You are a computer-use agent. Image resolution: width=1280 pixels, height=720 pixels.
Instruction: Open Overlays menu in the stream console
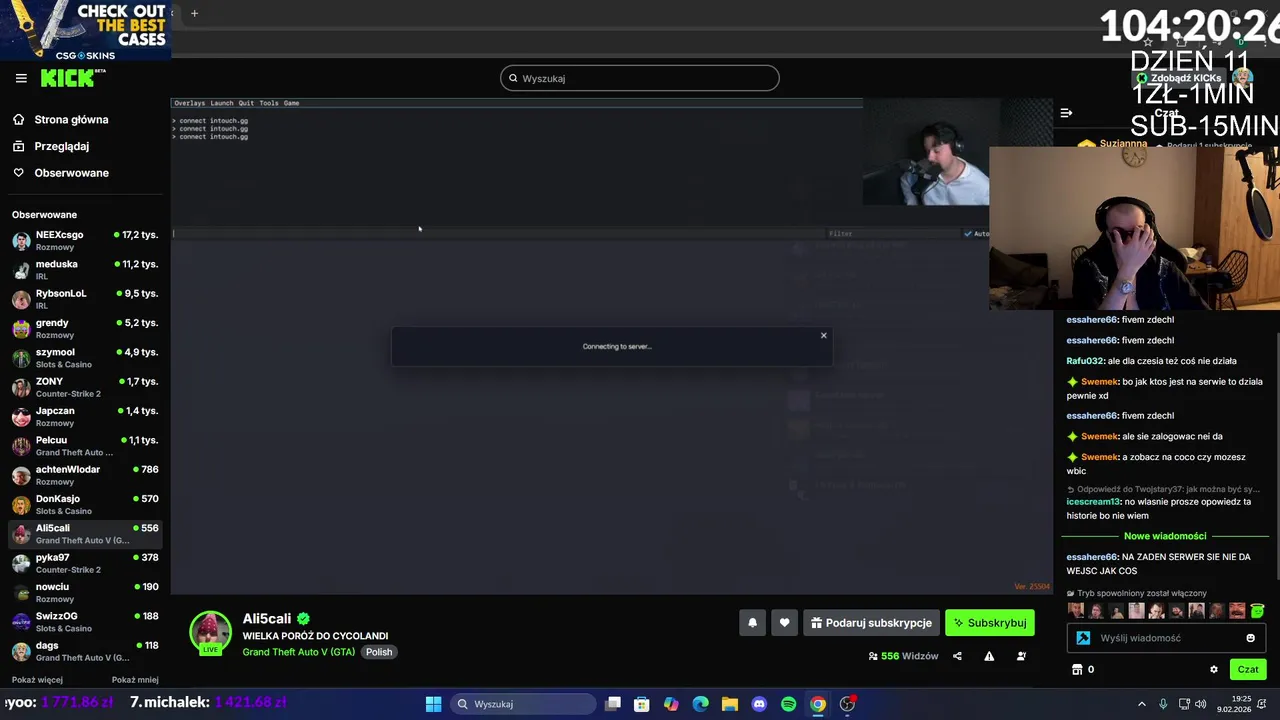point(189,103)
